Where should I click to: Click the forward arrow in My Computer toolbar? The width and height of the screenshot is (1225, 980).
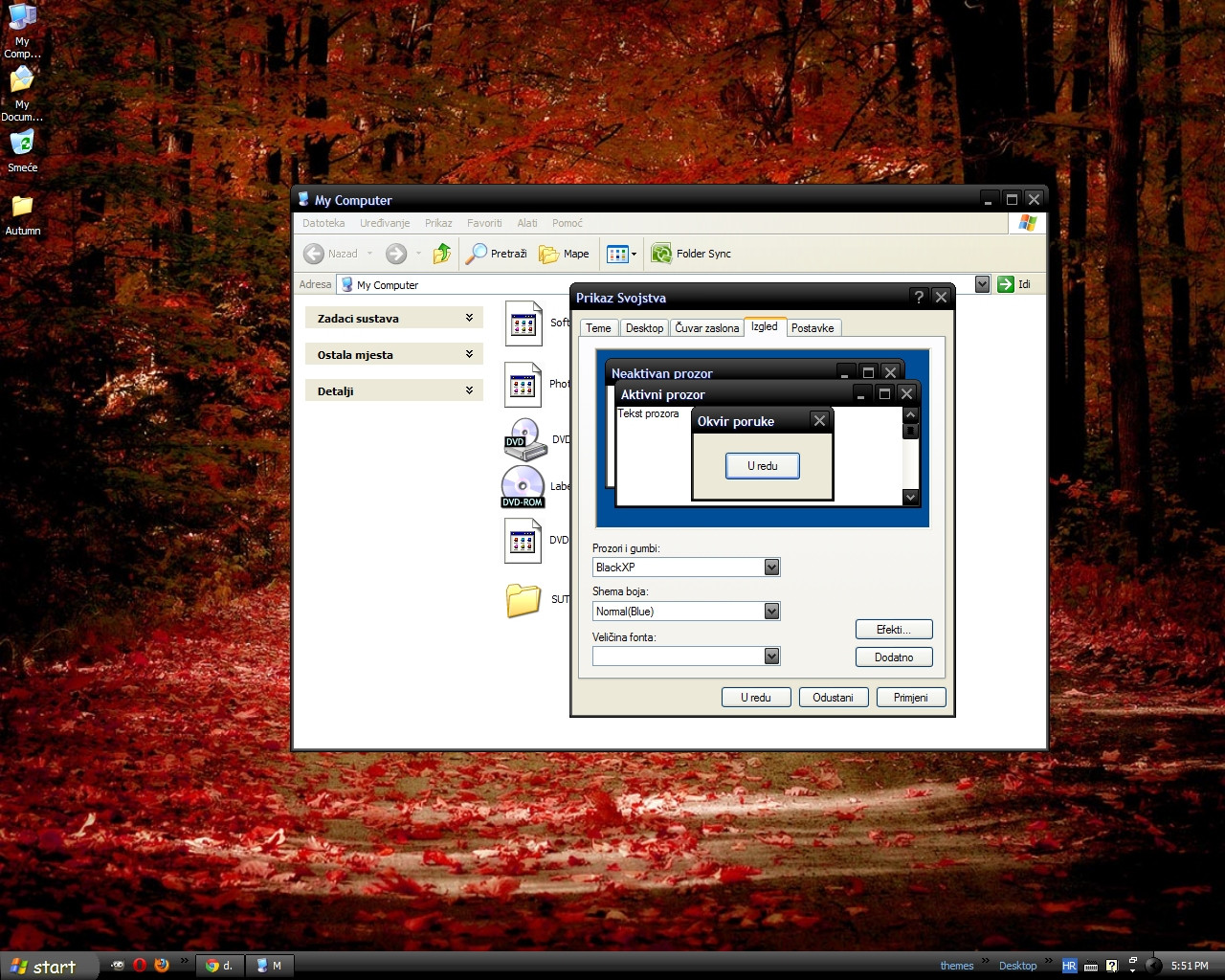(x=396, y=254)
